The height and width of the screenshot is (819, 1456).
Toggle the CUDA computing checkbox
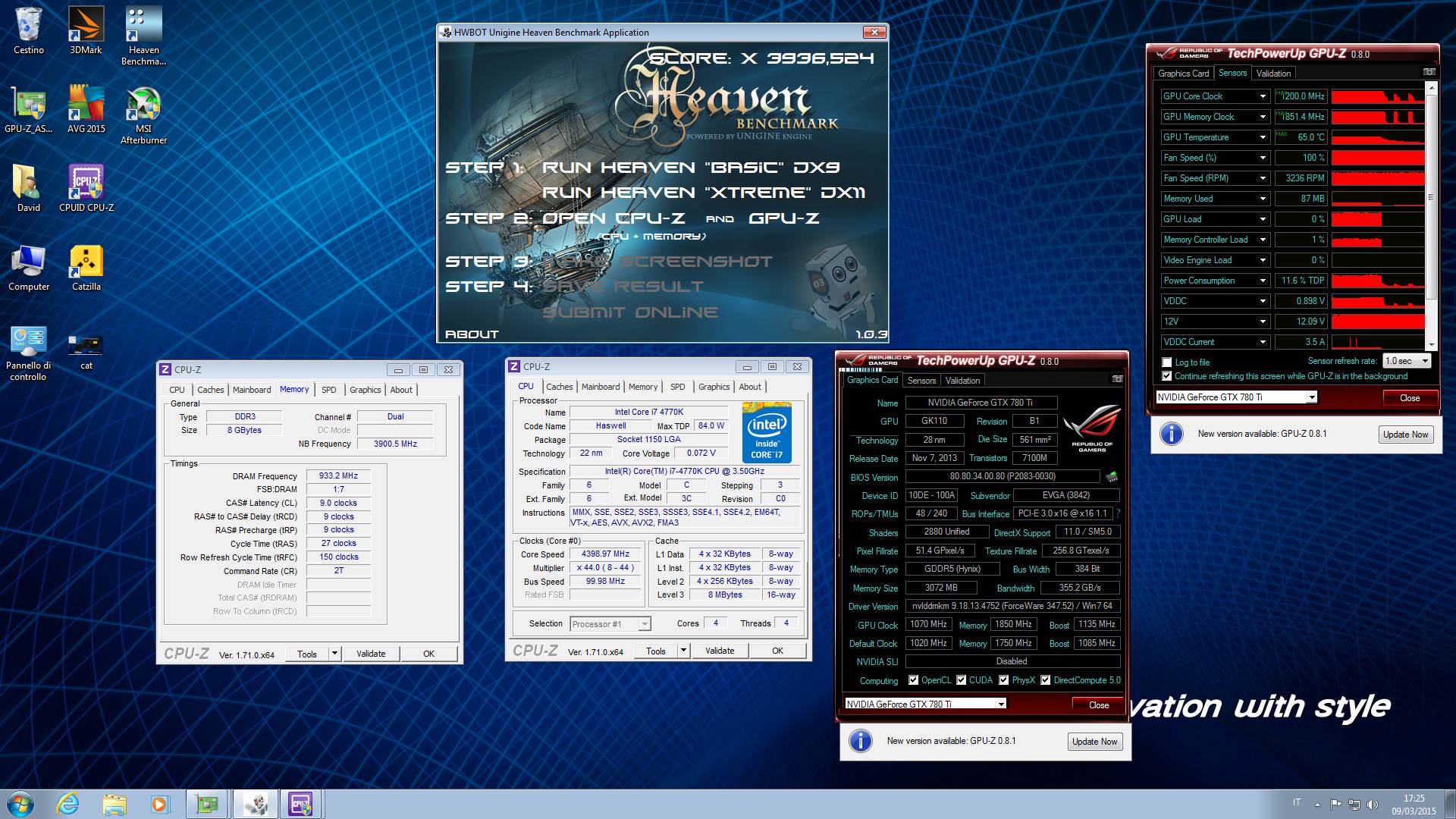[x=962, y=680]
